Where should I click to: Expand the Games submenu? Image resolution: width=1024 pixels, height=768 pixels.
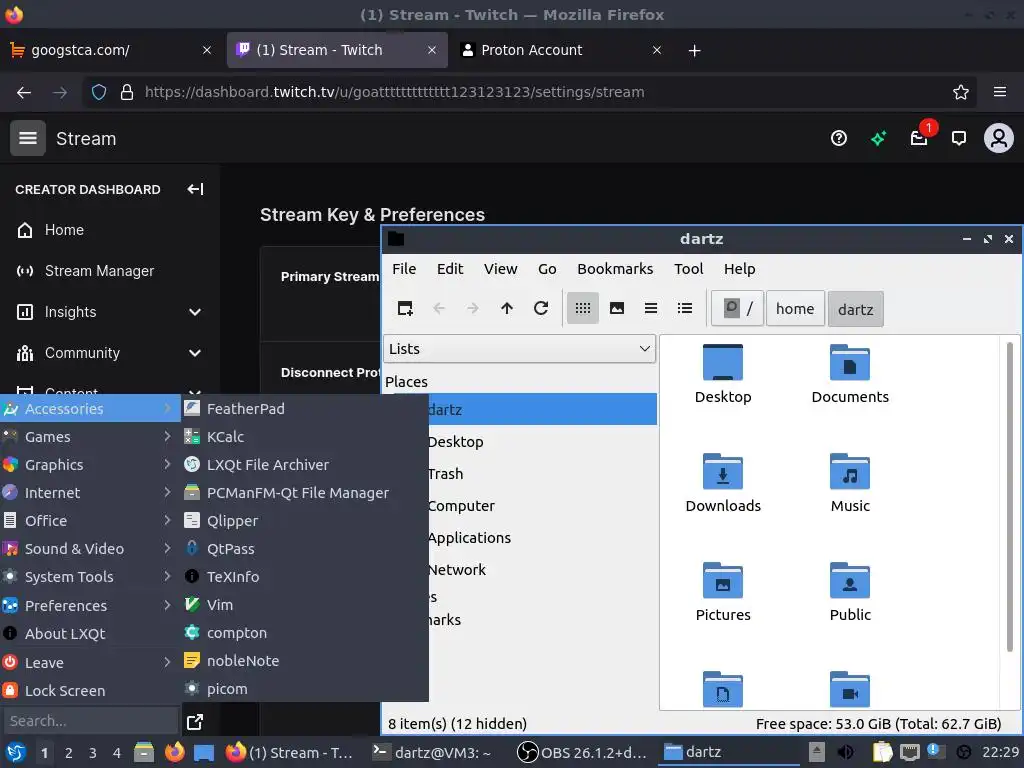[x=90, y=437]
